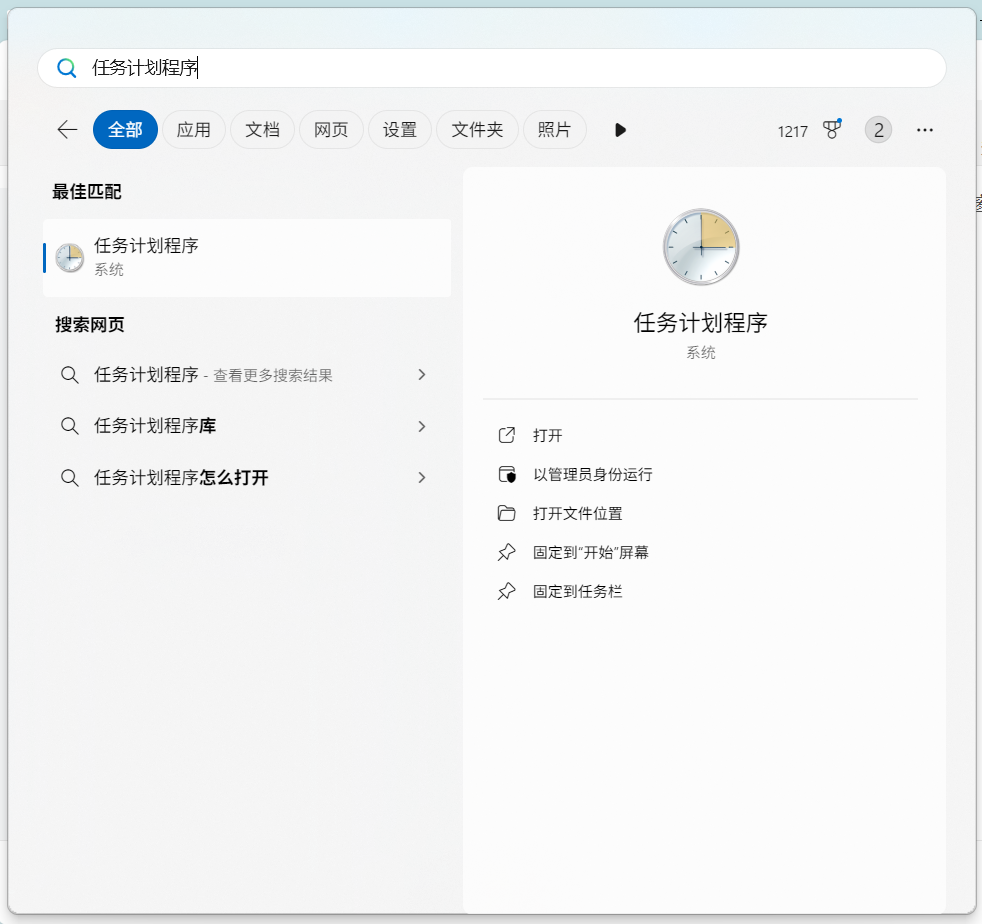Switch to the 应用 filter tab
Viewport: 982px width, 924px height.
pyautogui.click(x=194, y=130)
